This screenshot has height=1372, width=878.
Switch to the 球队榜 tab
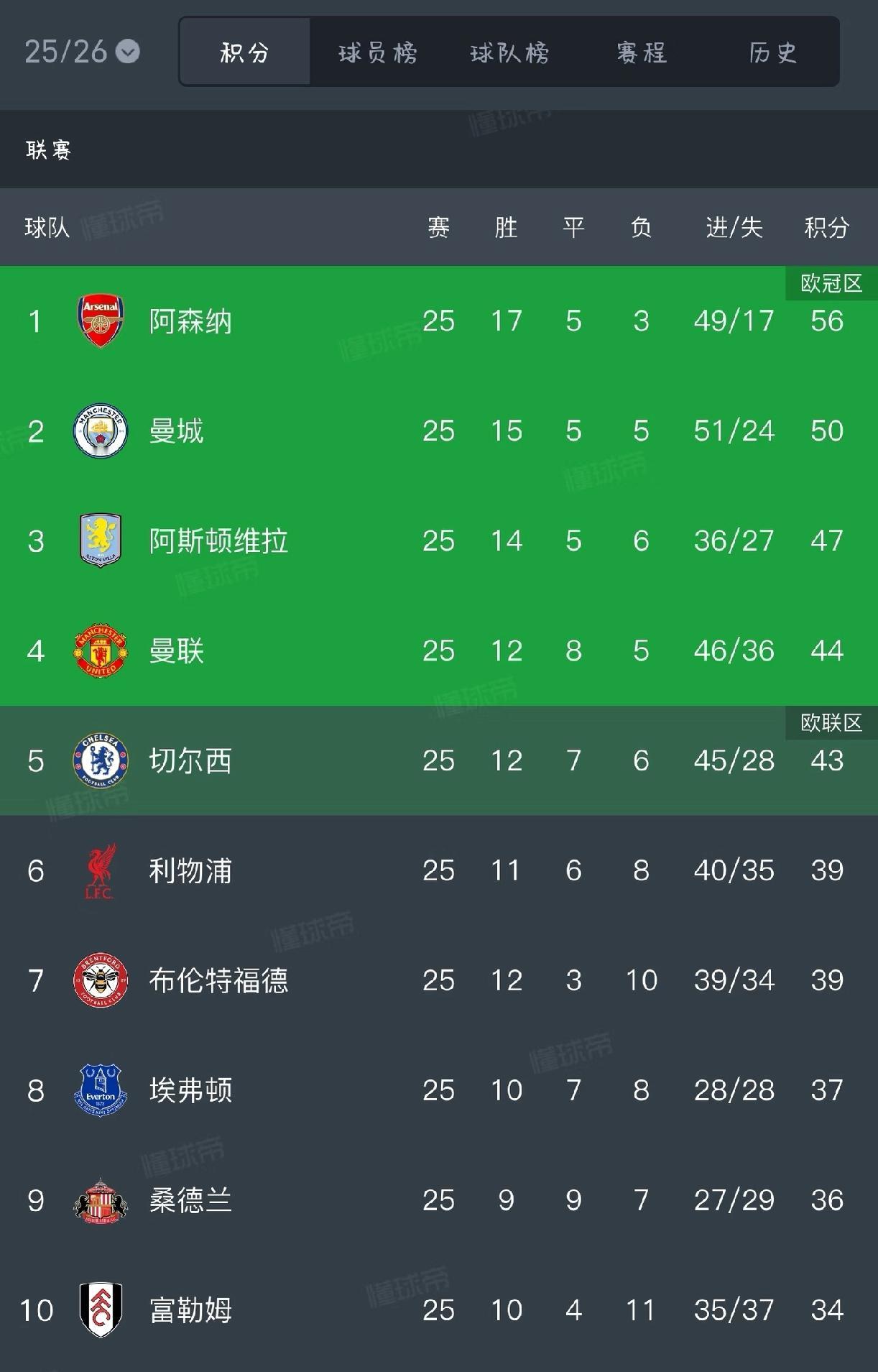509,52
